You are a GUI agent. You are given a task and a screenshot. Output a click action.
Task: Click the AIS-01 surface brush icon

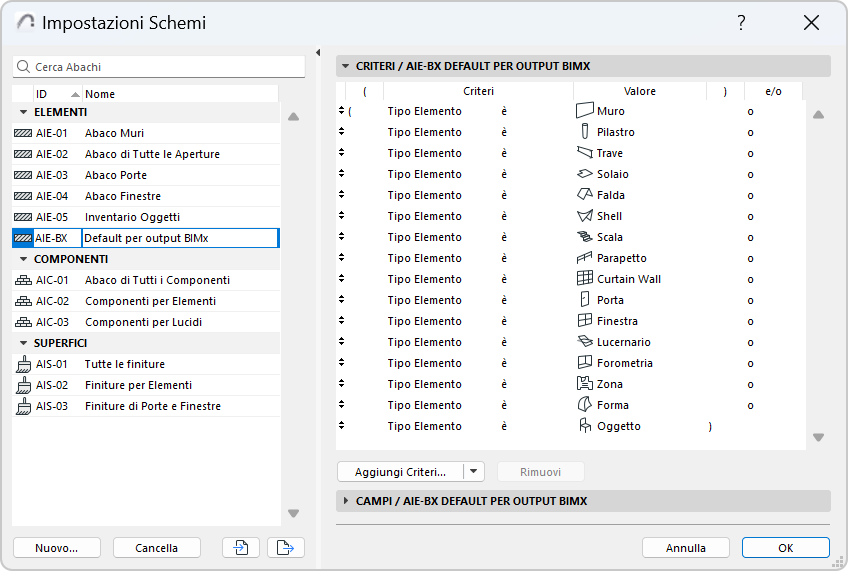pos(23,364)
